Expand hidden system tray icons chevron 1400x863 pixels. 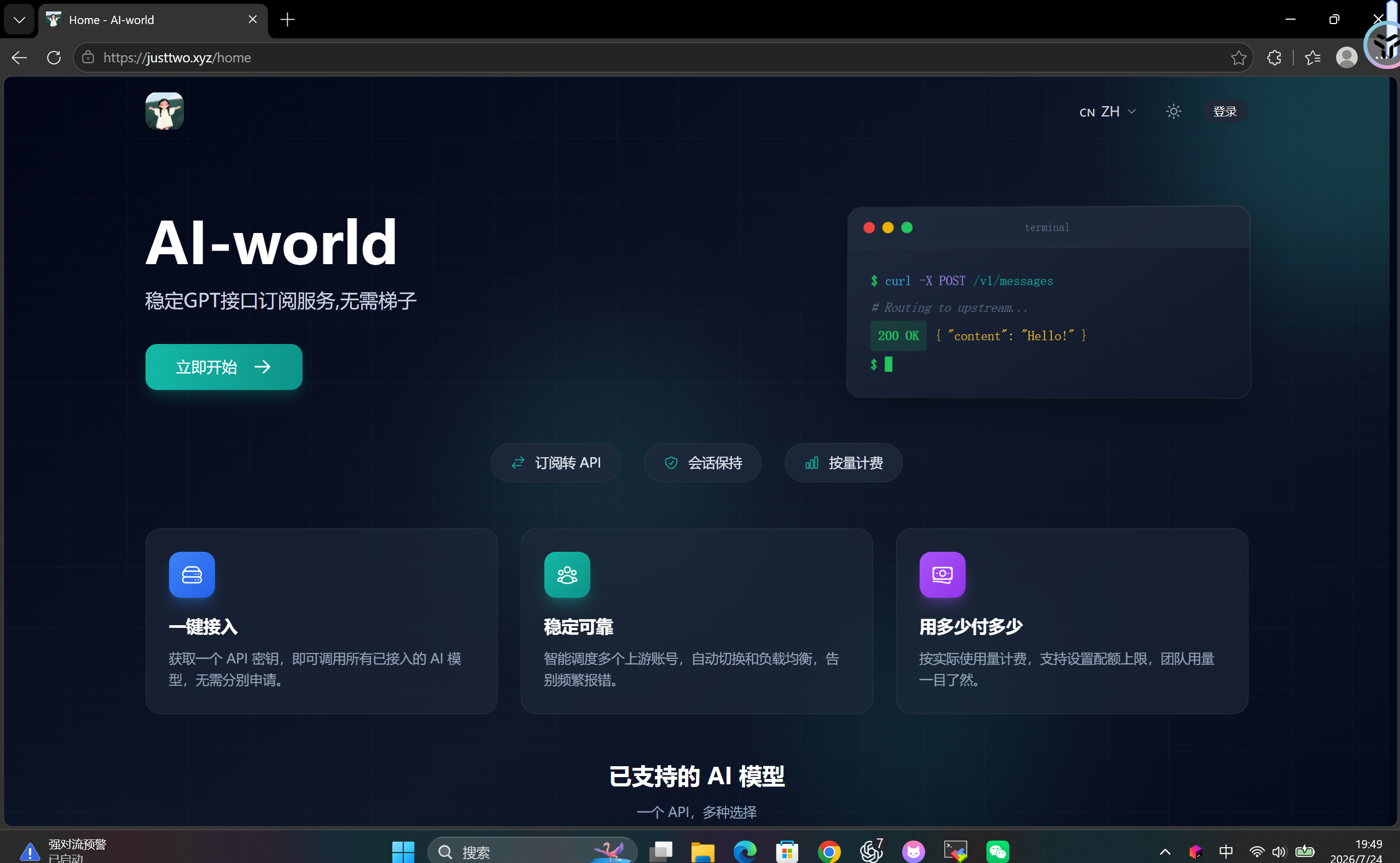[1165, 852]
